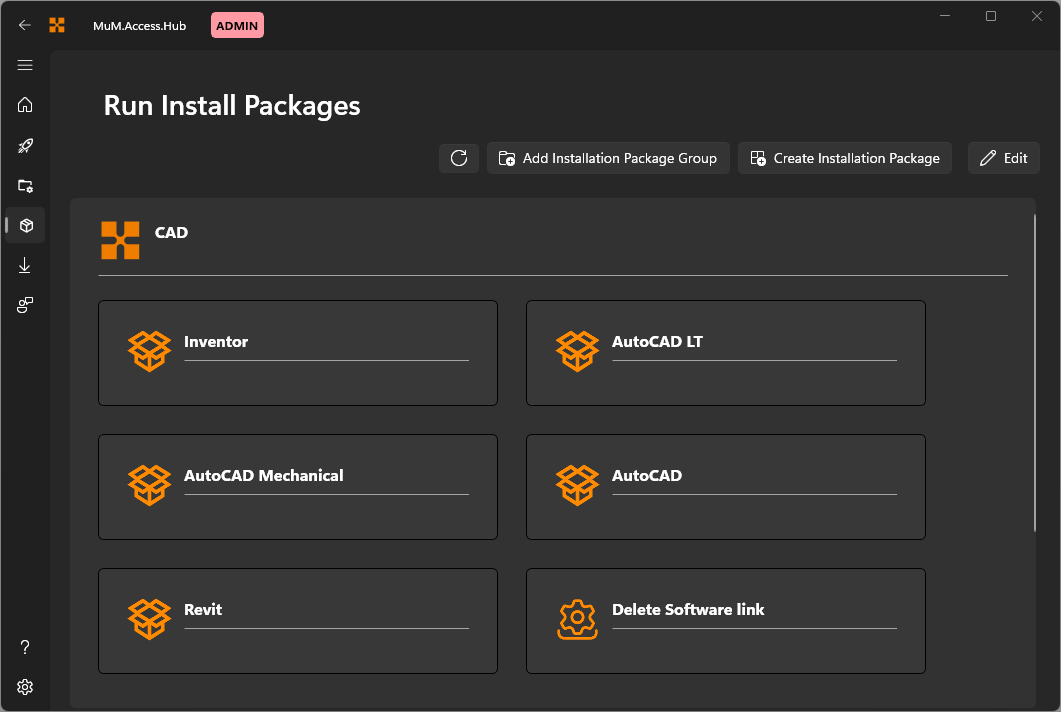Run the Inventor install package
The width and height of the screenshot is (1061, 712).
click(298, 353)
